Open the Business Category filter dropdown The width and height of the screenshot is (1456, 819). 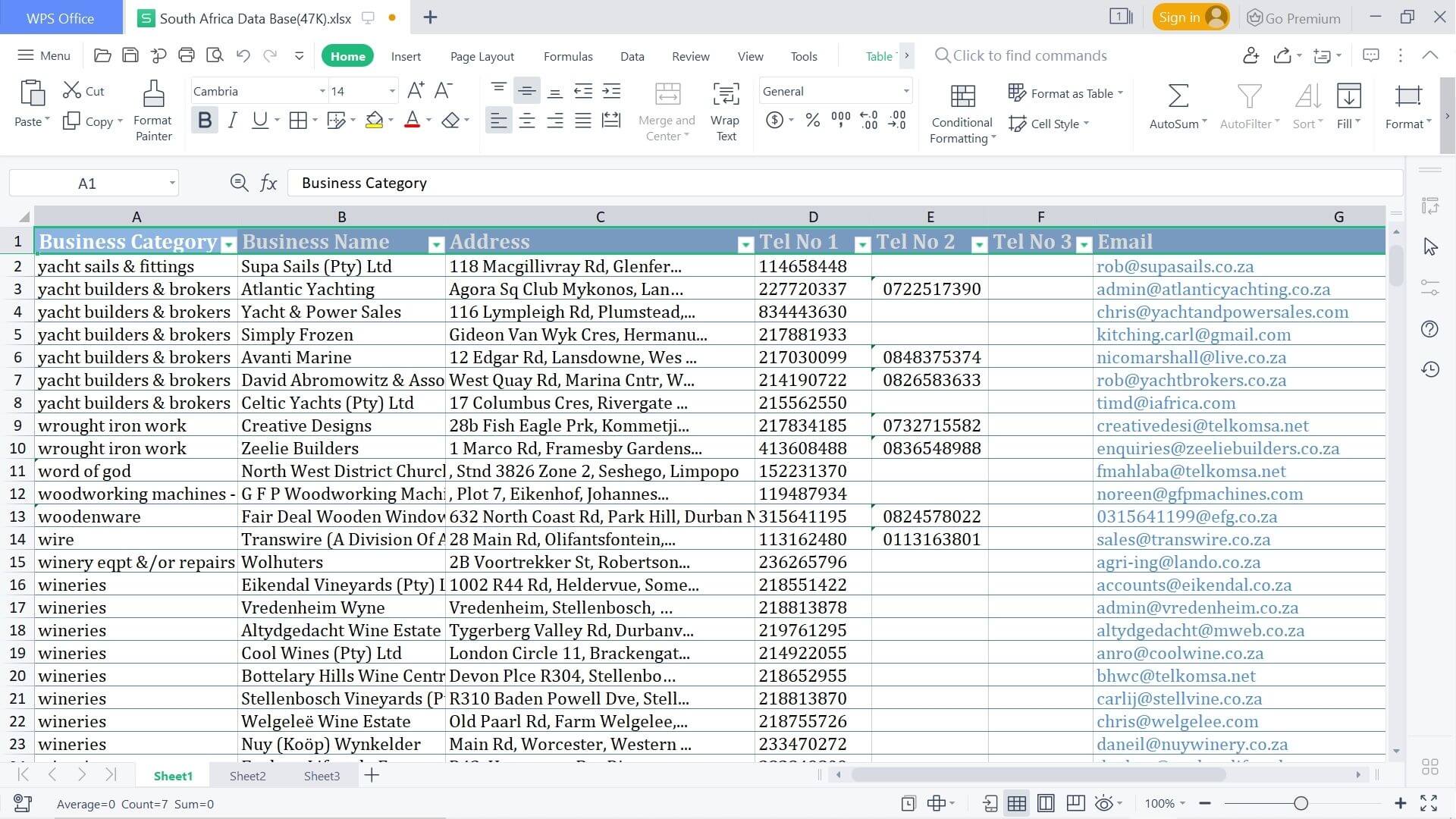point(228,245)
